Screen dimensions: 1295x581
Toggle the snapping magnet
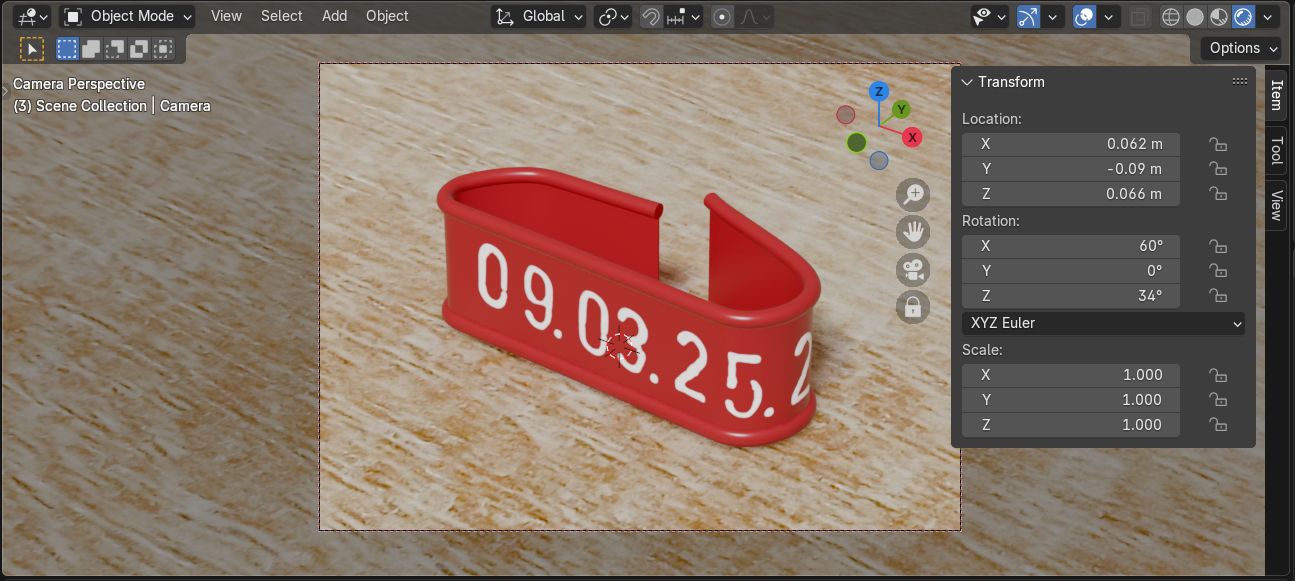tap(651, 17)
